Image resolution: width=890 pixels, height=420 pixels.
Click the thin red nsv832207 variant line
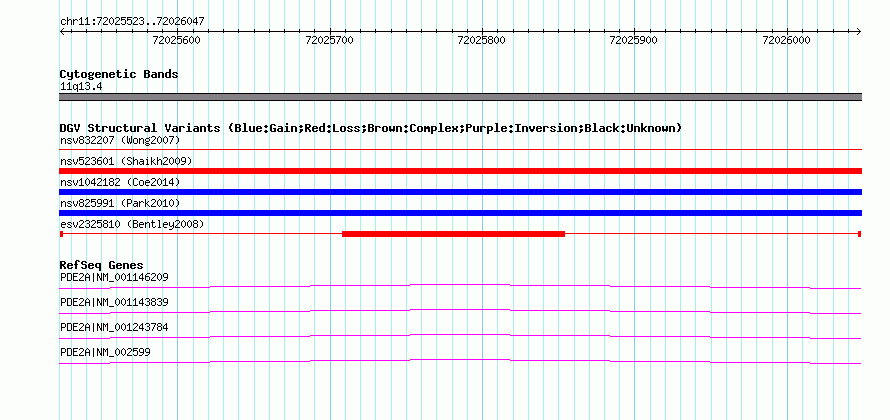click(x=460, y=150)
